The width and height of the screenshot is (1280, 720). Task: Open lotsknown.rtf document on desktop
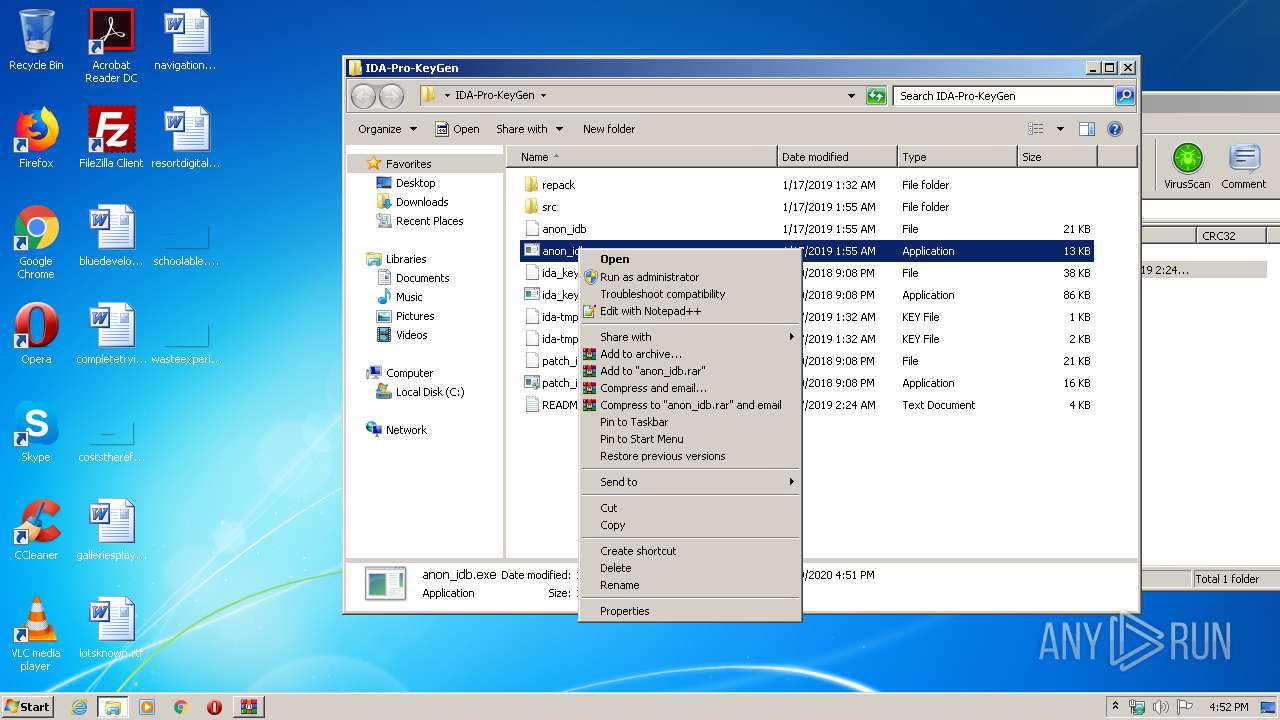111,628
